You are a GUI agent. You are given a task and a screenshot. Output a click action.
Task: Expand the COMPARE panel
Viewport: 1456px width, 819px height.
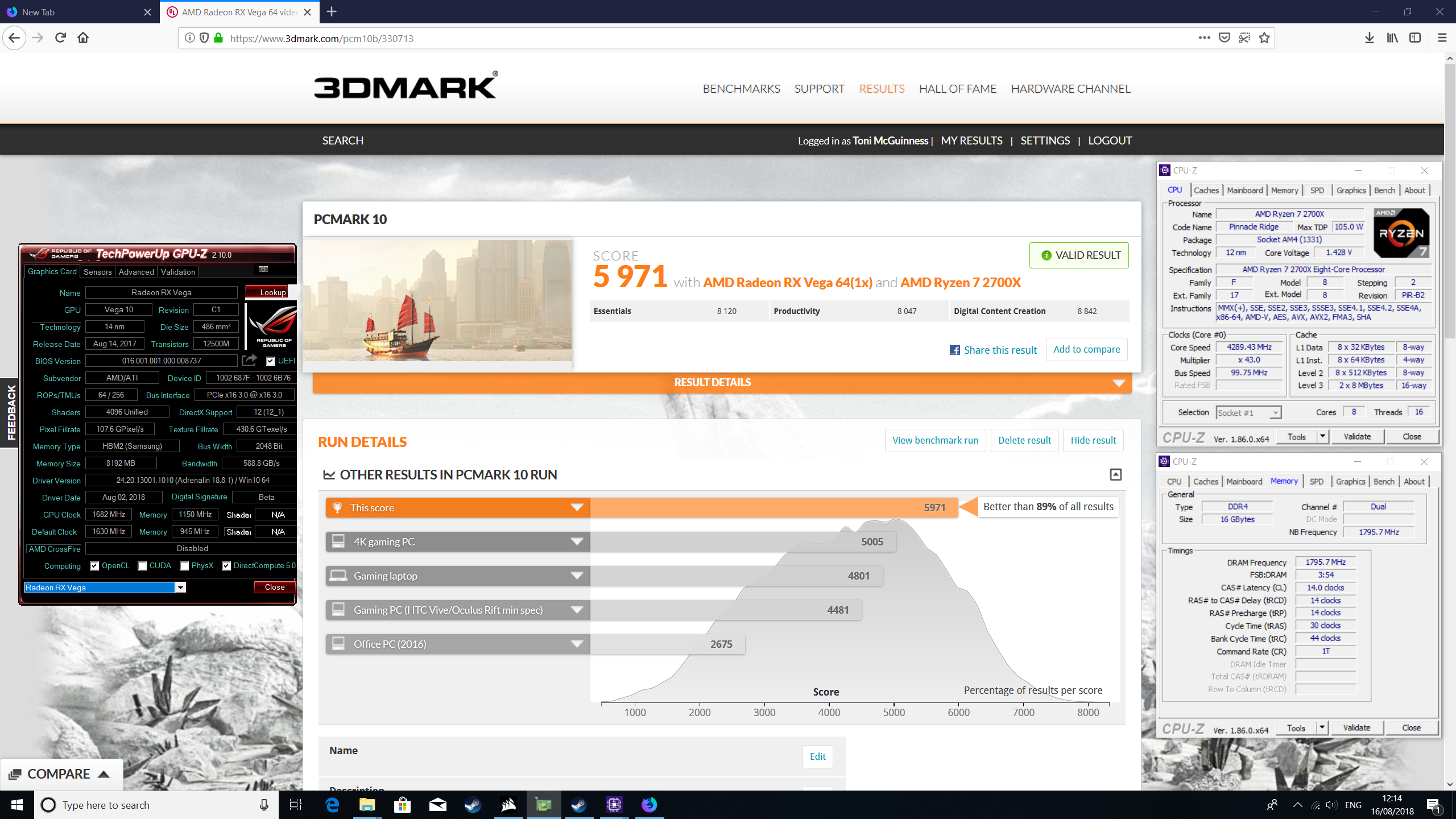coord(61,774)
